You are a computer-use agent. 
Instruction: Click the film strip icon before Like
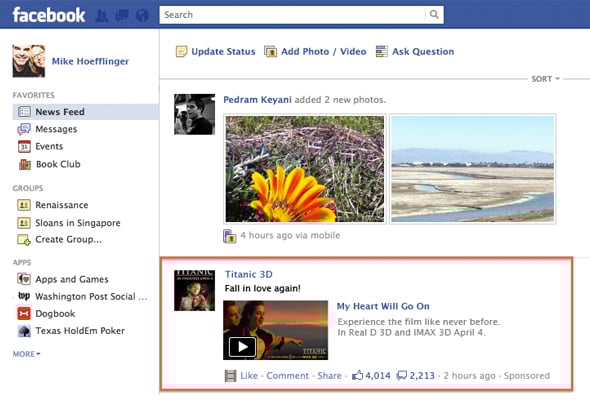click(230, 376)
